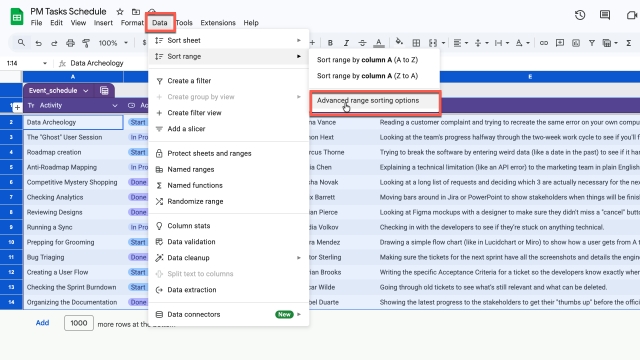Click the move to folder icon
The width and height of the screenshot is (640, 360).
pos(136,12)
